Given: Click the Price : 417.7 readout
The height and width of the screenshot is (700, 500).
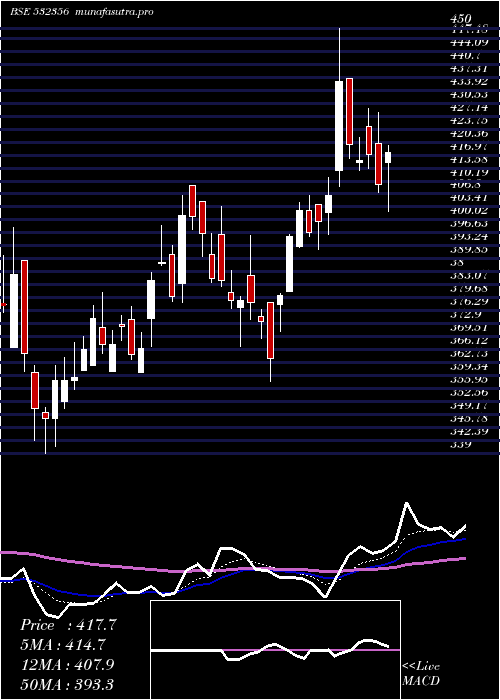Looking at the screenshot, I should click(x=68, y=625).
